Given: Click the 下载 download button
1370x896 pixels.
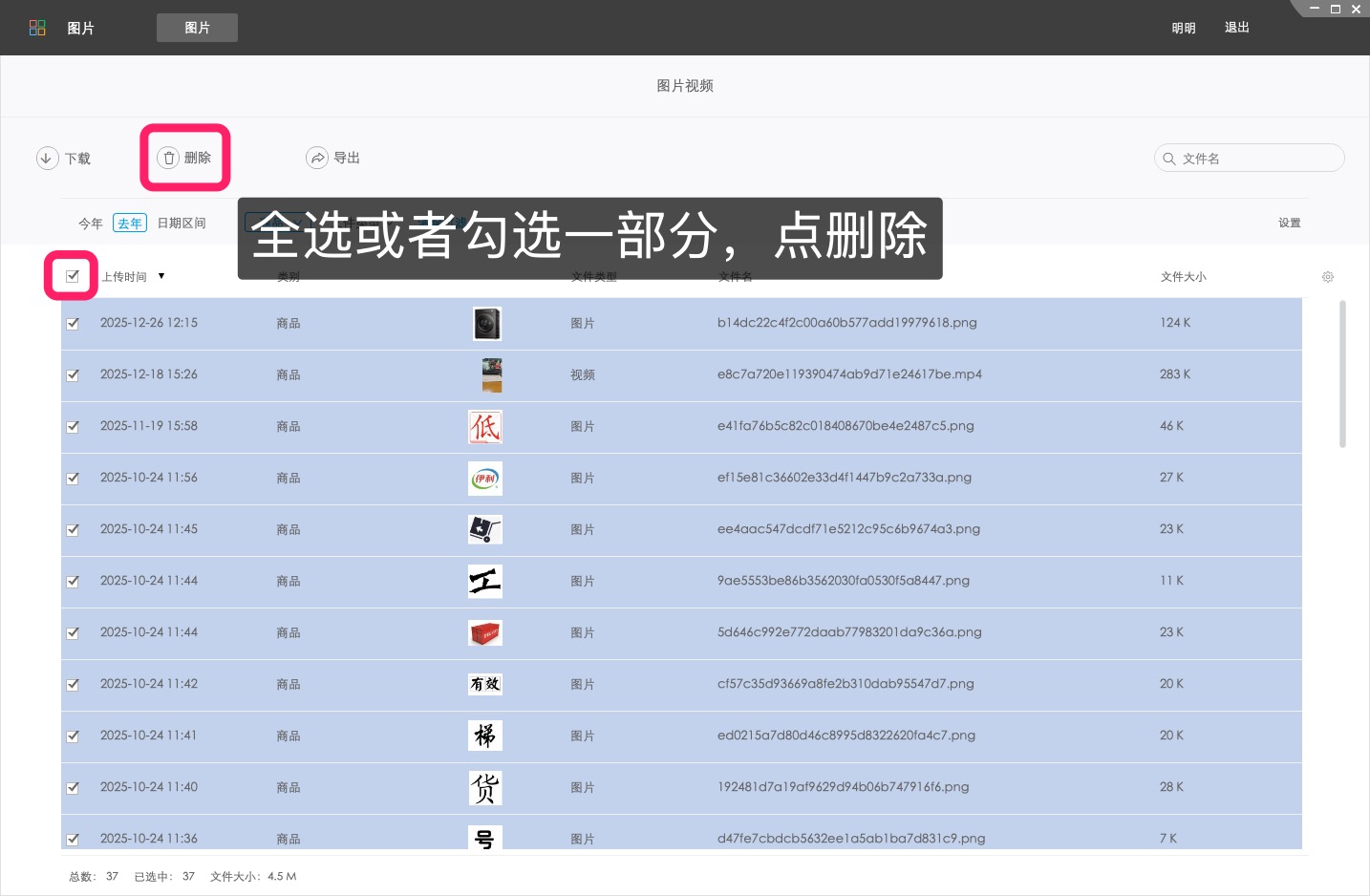Looking at the screenshot, I should pos(63,159).
